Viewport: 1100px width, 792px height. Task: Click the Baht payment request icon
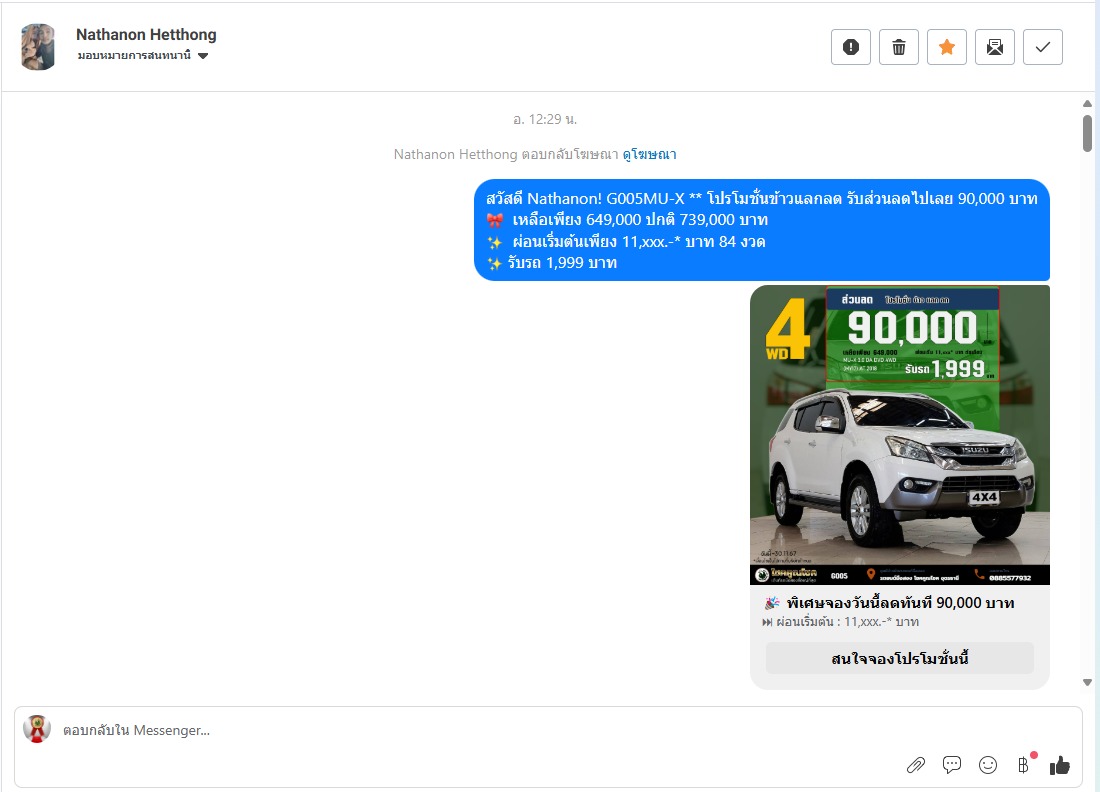click(x=1023, y=765)
